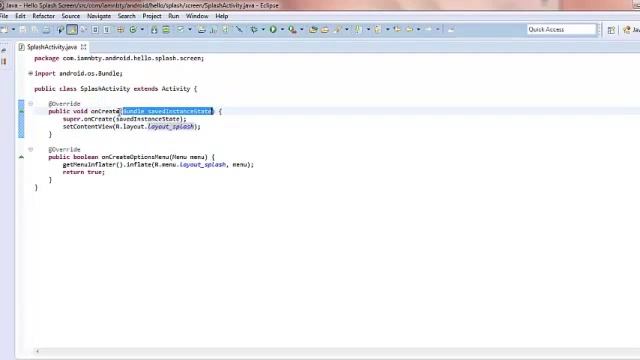
Task: Close the SplashActivity.java tab
Action: (84, 47)
